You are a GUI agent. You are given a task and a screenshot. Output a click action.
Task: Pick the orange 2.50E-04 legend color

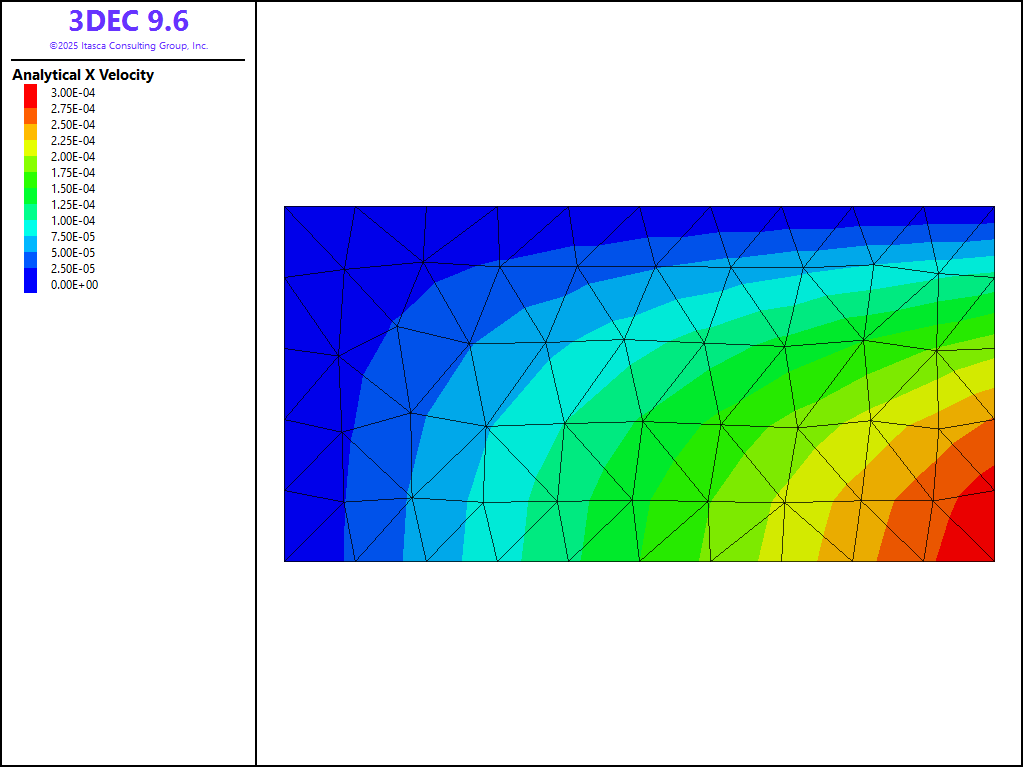30,126
